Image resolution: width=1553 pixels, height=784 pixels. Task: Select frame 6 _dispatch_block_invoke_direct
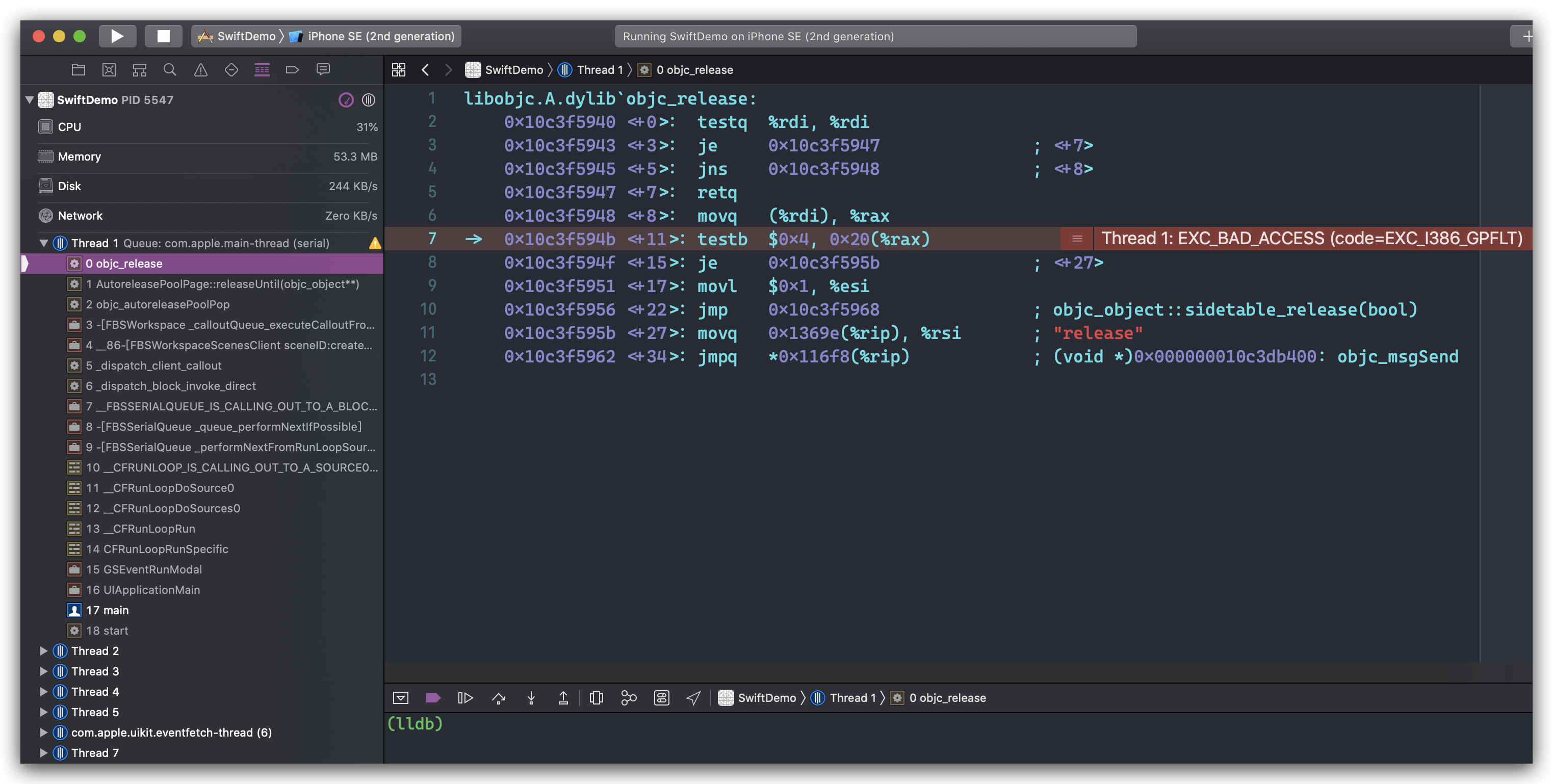(202, 386)
